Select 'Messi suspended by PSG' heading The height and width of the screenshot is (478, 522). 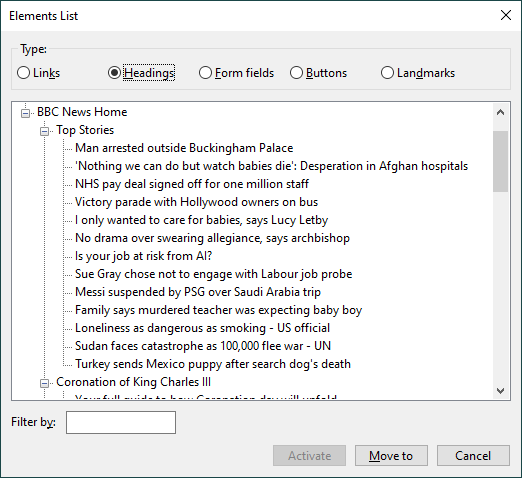tap(198, 292)
